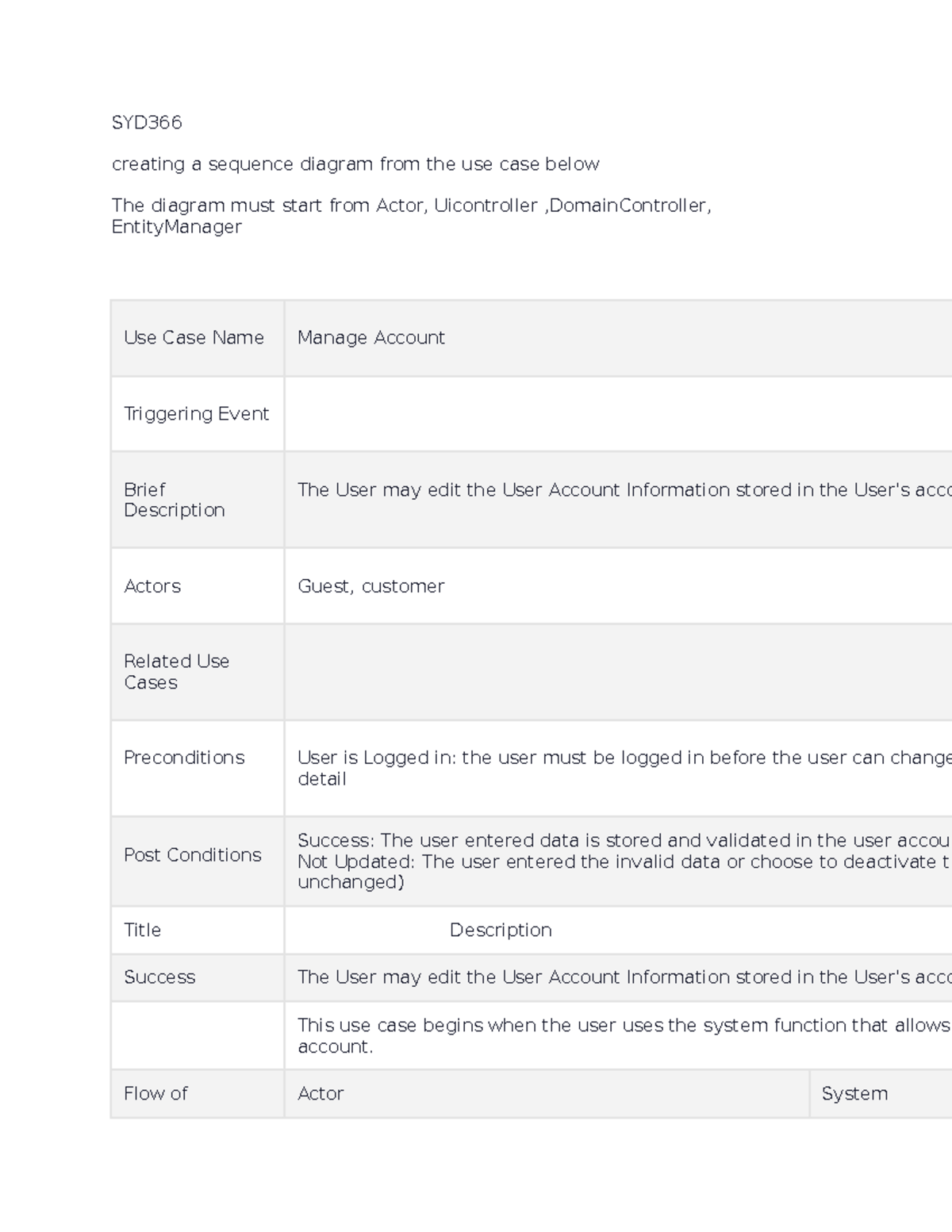Select the Title header cell
Screen dimensions: 952x1232
click(x=143, y=930)
